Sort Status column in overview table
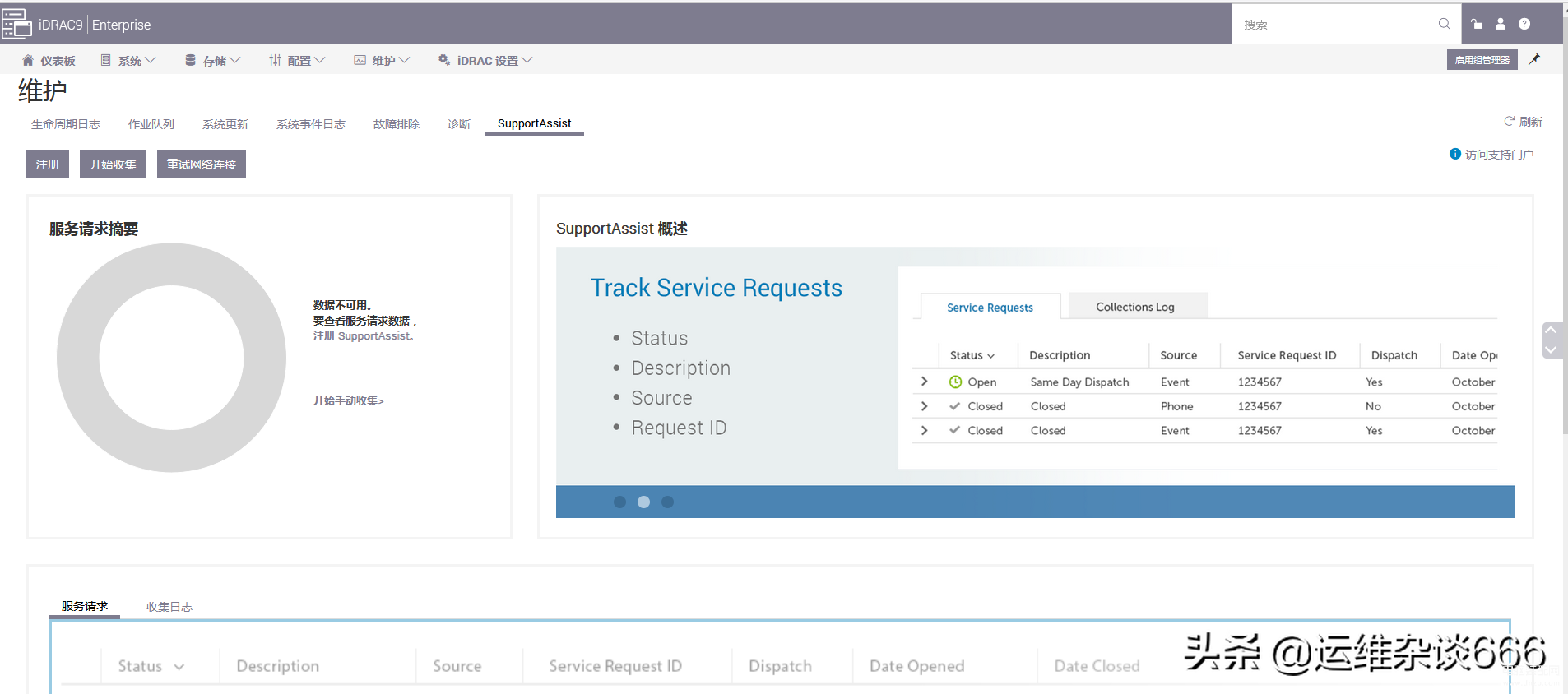 pyautogui.click(x=972, y=355)
